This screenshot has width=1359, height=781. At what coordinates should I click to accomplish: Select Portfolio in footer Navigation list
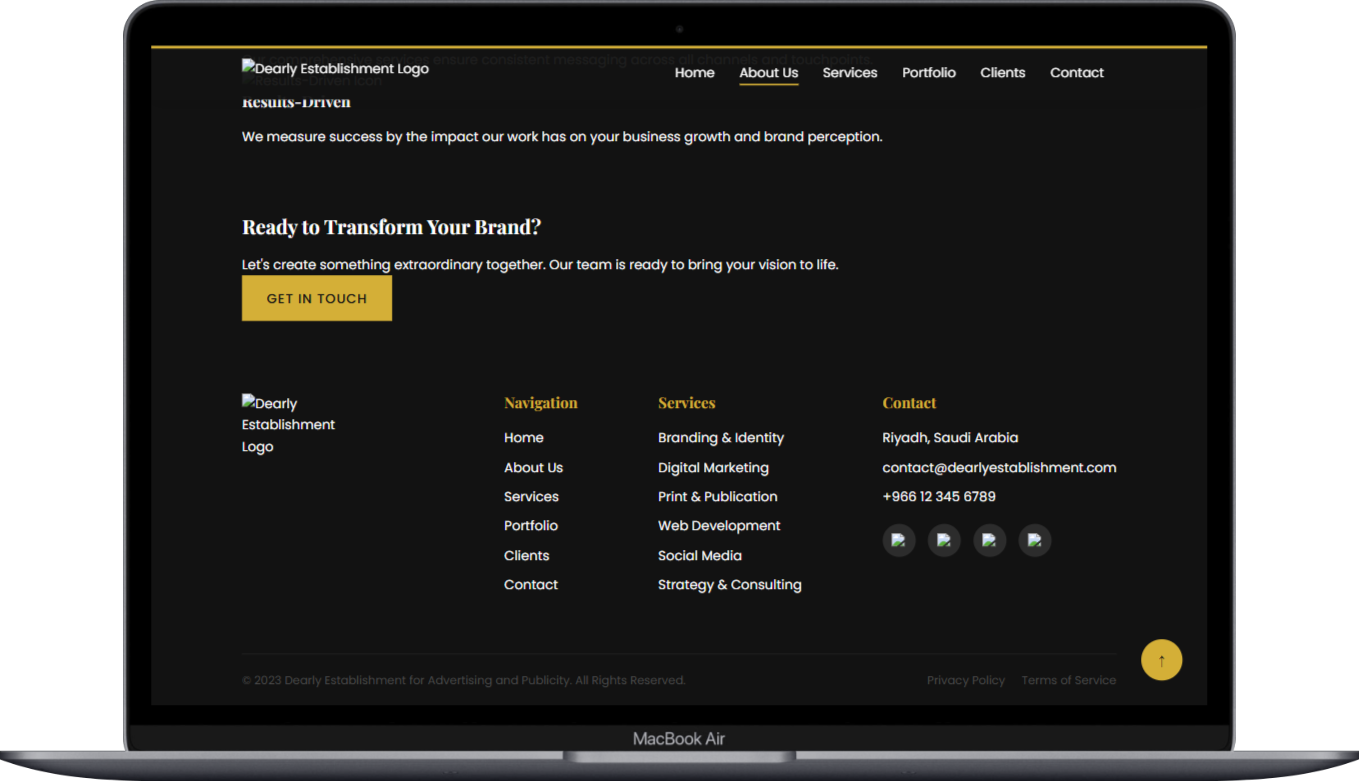coord(530,526)
